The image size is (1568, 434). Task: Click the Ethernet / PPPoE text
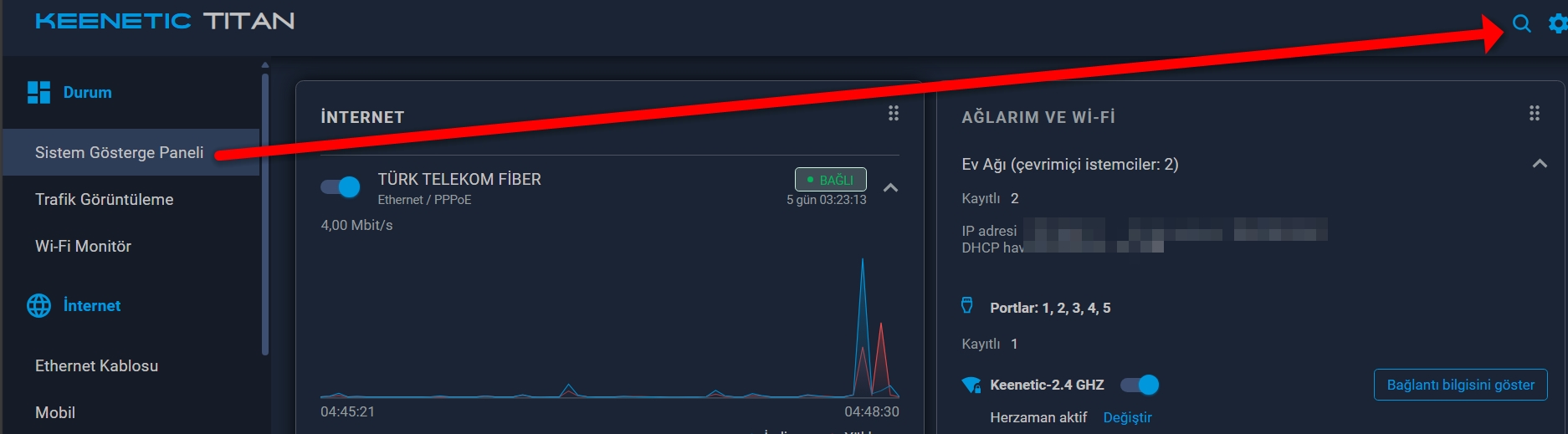[x=424, y=200]
